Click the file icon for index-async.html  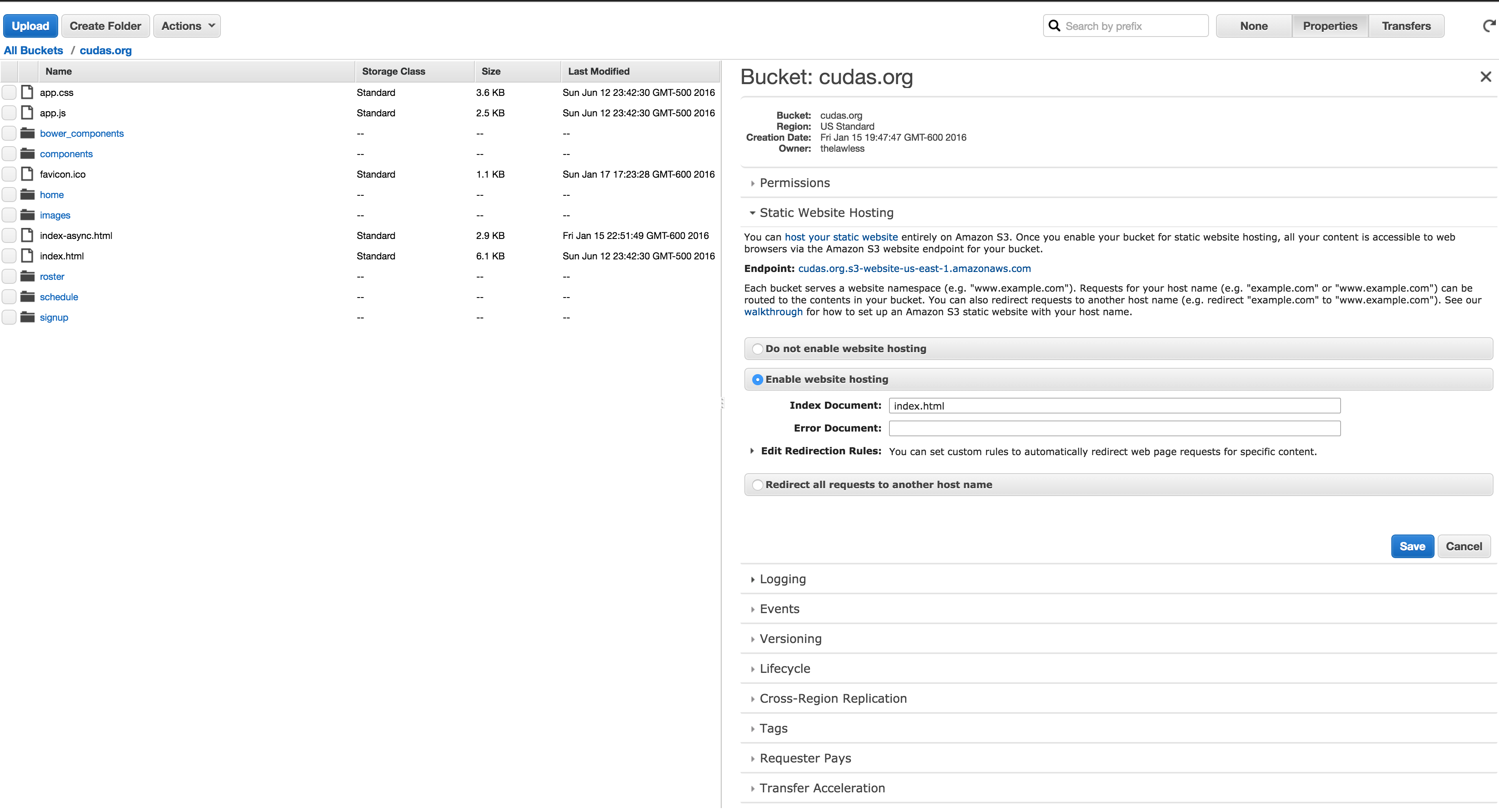27,235
